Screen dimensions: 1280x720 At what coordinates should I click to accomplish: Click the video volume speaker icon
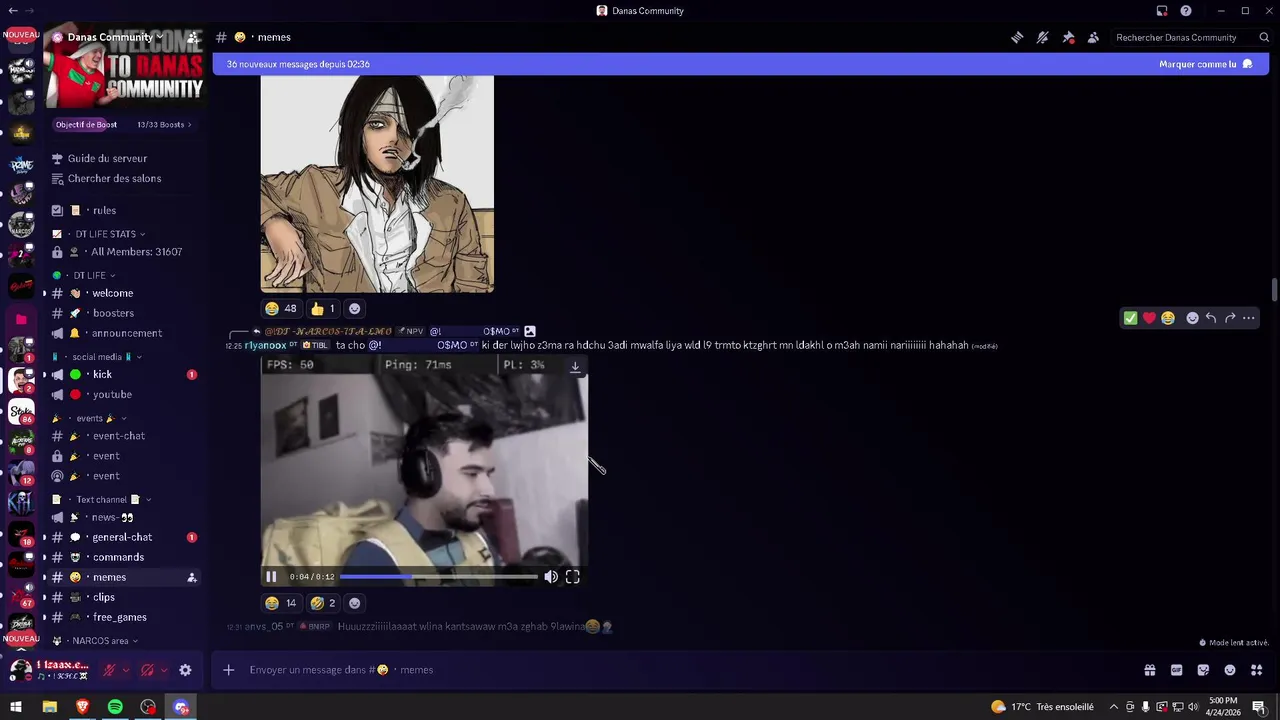551,577
